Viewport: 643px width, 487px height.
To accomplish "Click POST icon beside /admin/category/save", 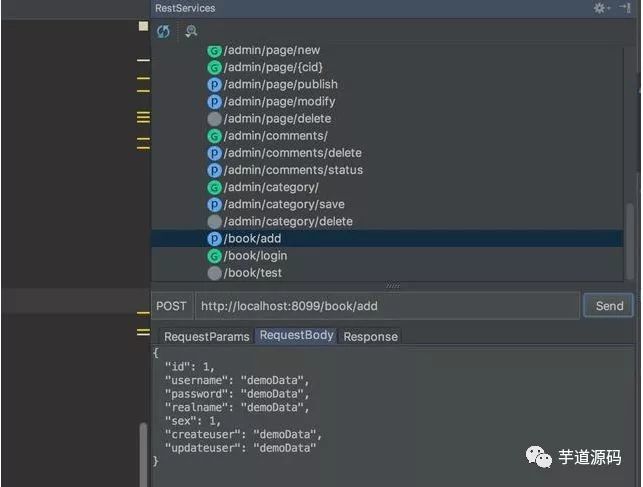I will coord(214,205).
